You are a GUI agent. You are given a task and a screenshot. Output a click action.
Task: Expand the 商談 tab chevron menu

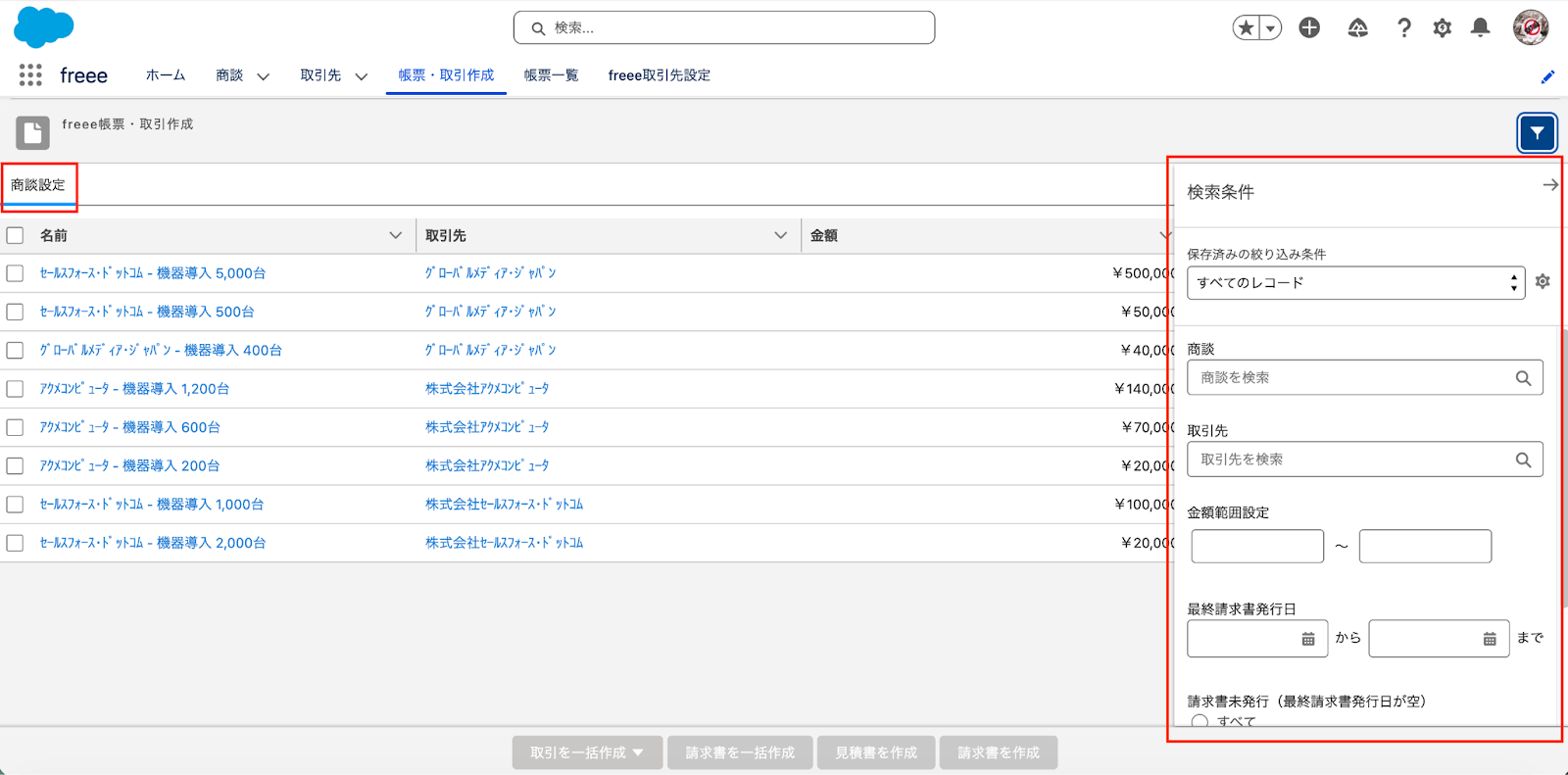pyautogui.click(x=263, y=76)
